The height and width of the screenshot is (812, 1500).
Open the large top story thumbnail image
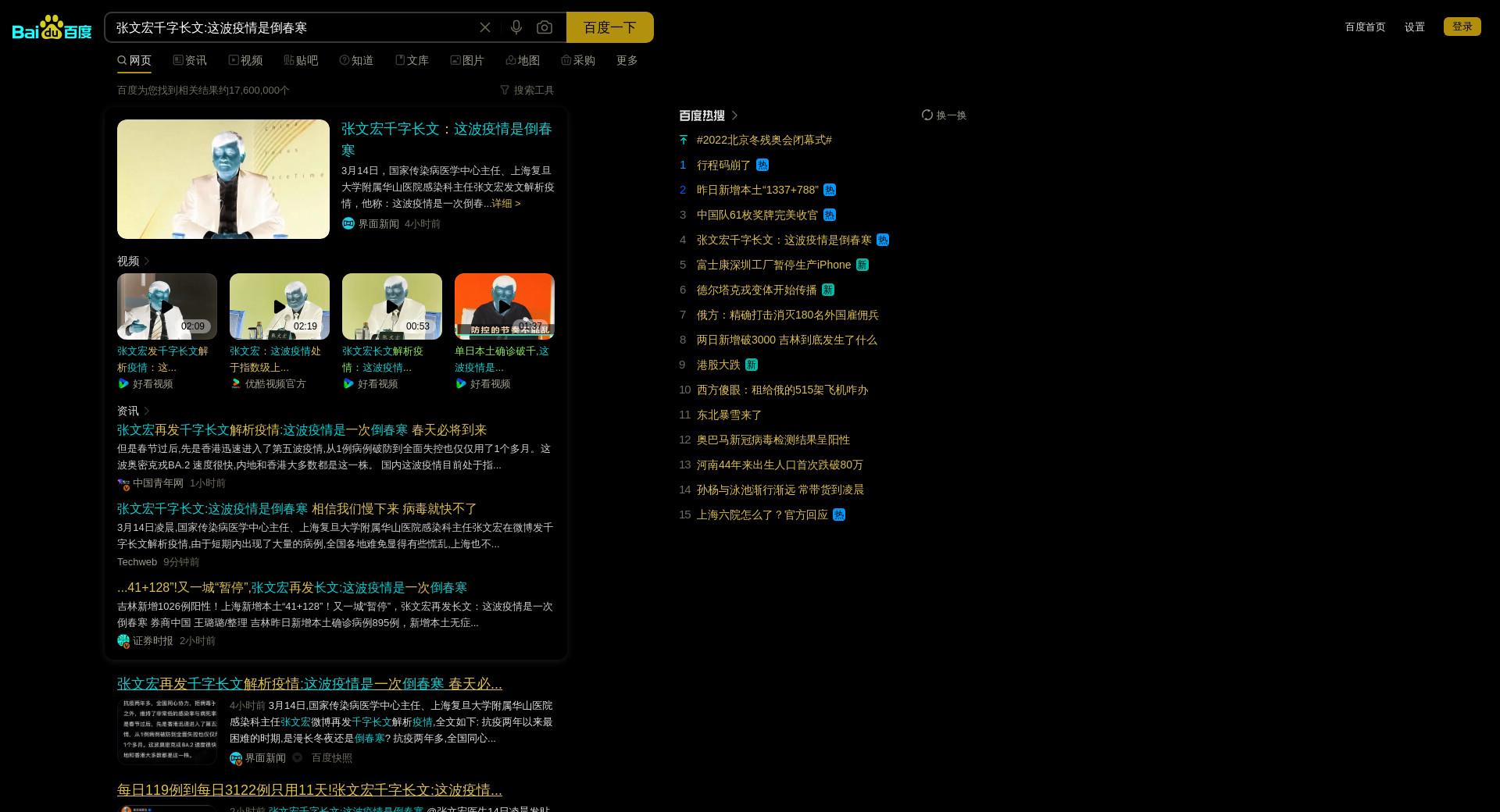[x=223, y=179]
